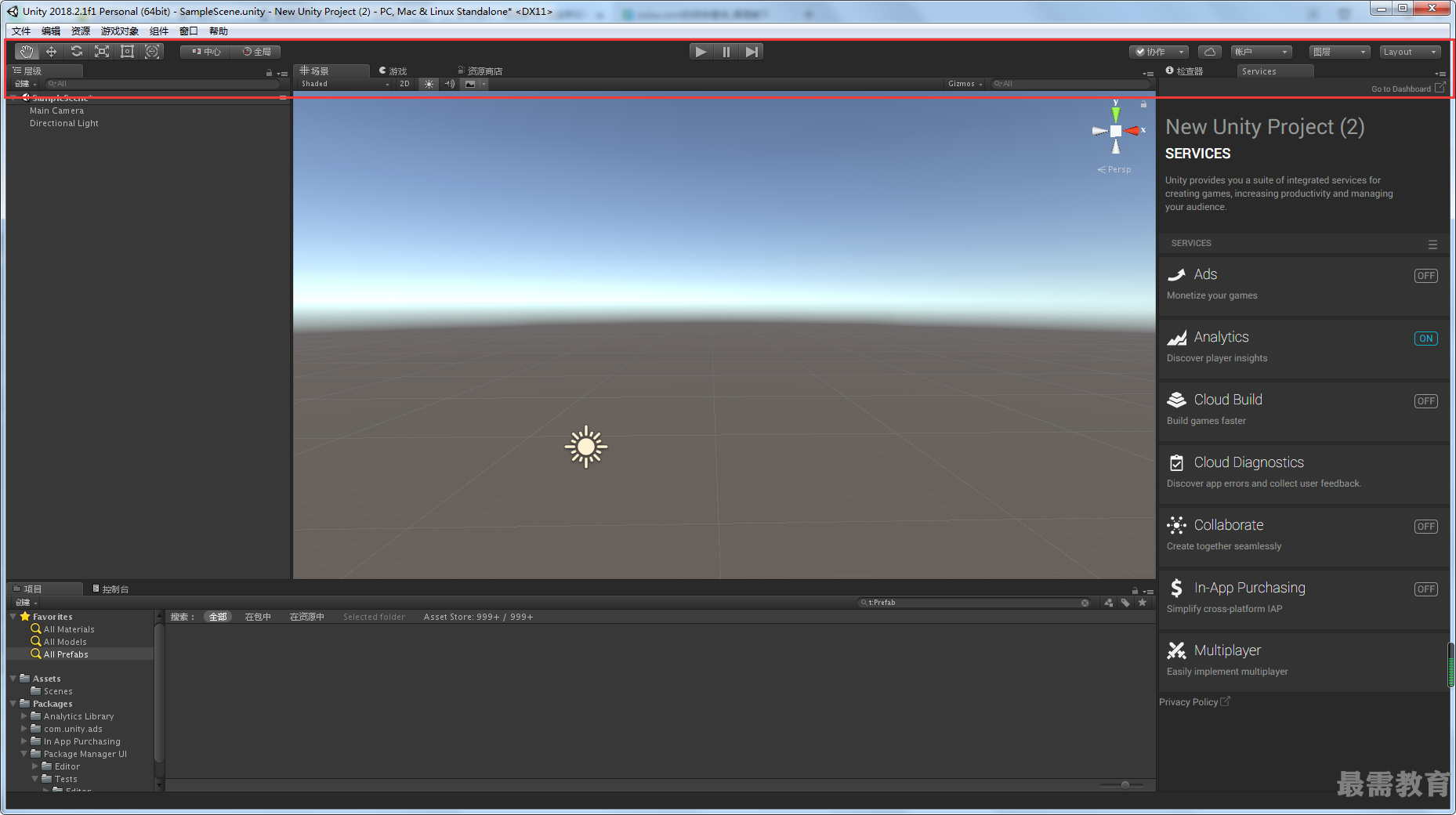Click the directional light sun gizmo
This screenshot has width=1456, height=815.
click(586, 447)
